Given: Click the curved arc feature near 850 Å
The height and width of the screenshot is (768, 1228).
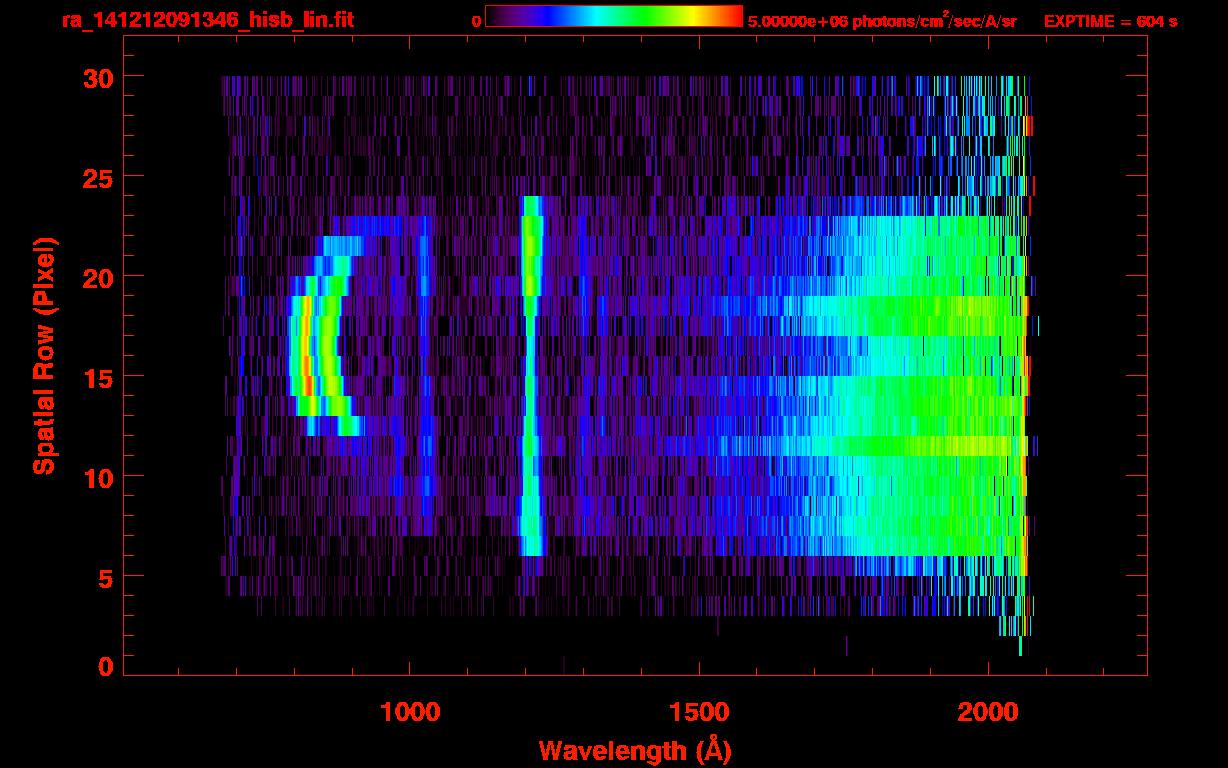Looking at the screenshot, I should click(325, 335).
